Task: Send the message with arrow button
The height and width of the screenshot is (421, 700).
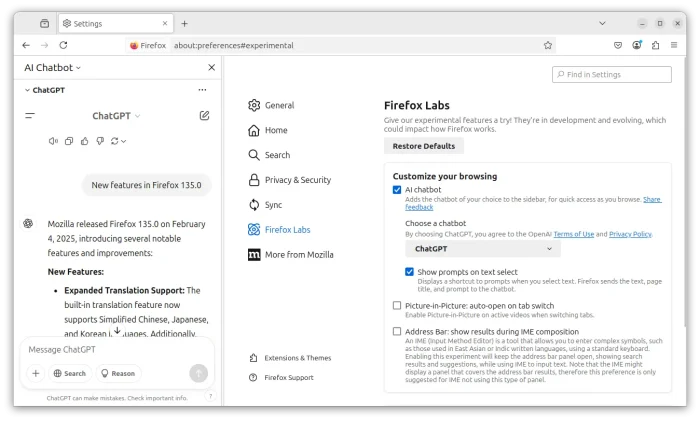Action: (x=199, y=373)
